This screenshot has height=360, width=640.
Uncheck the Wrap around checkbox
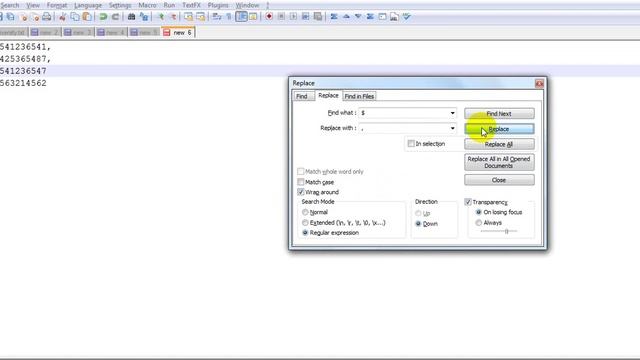(x=301, y=192)
